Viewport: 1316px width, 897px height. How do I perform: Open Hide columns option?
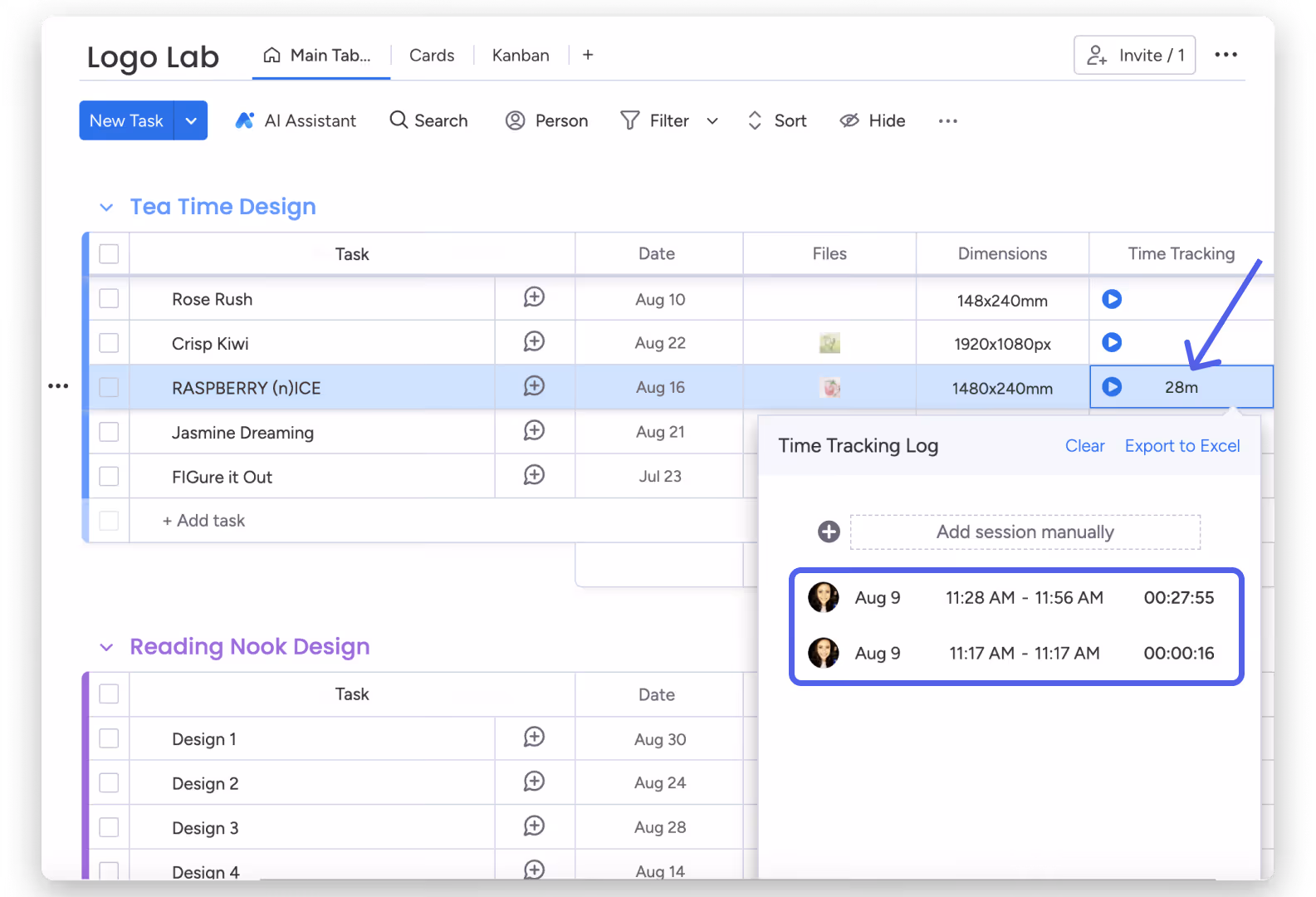872,120
